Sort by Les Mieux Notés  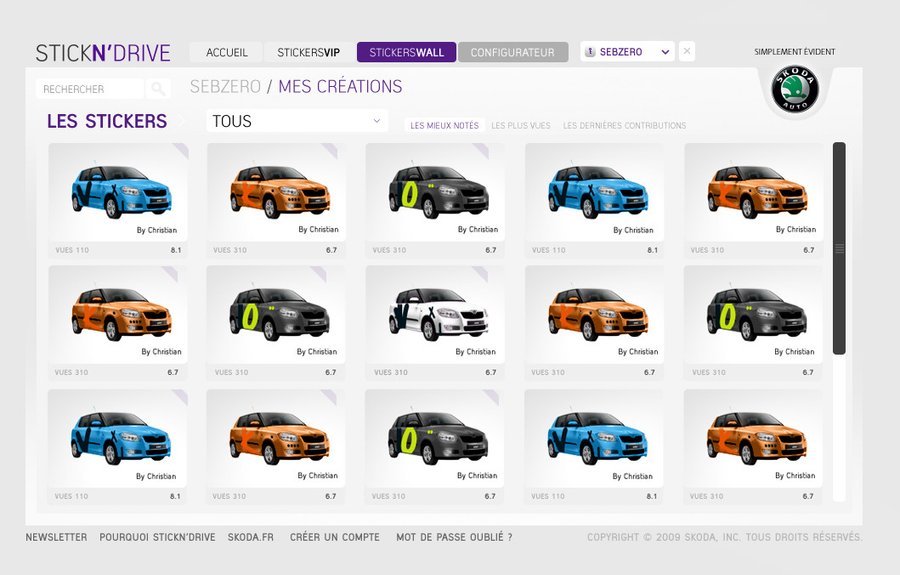(445, 126)
